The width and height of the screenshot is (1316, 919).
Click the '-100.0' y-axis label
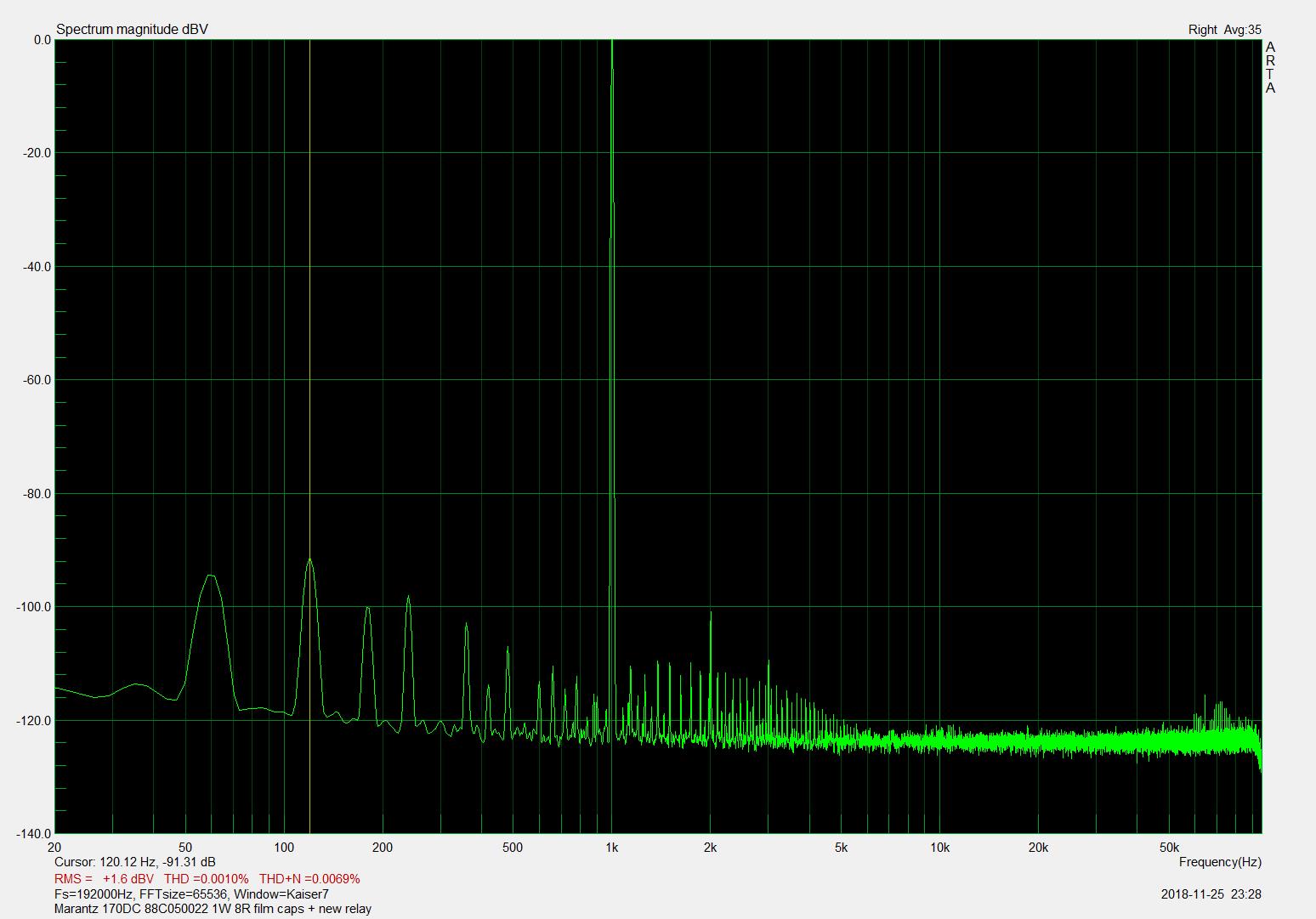34,607
